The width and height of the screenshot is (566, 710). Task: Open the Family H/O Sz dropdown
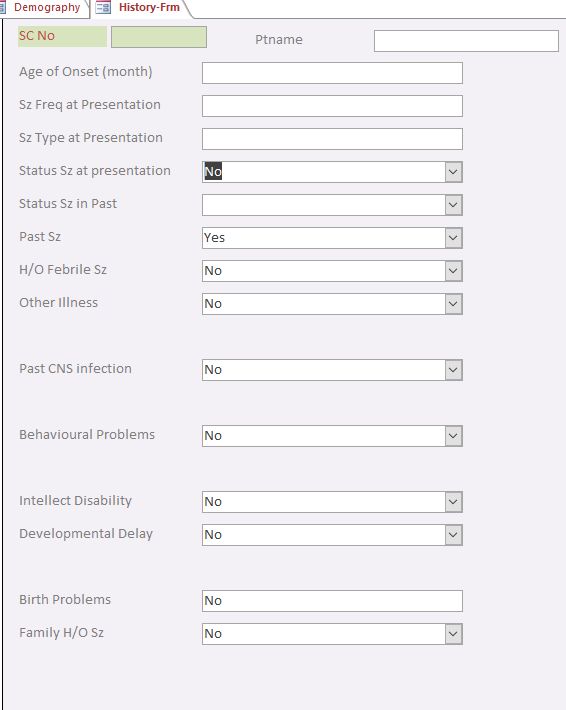point(453,634)
